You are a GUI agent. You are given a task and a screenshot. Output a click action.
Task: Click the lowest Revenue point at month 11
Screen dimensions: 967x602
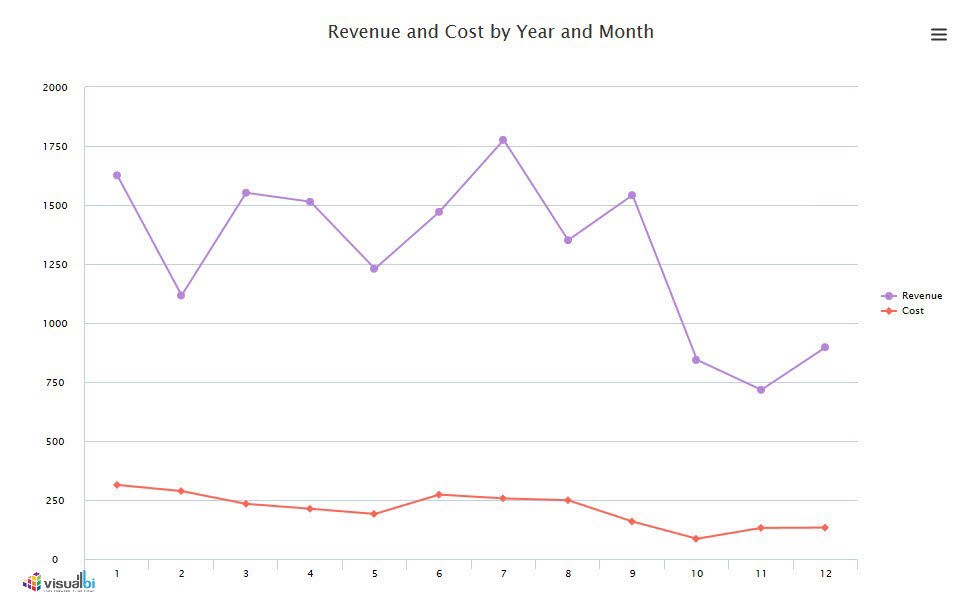tap(761, 390)
